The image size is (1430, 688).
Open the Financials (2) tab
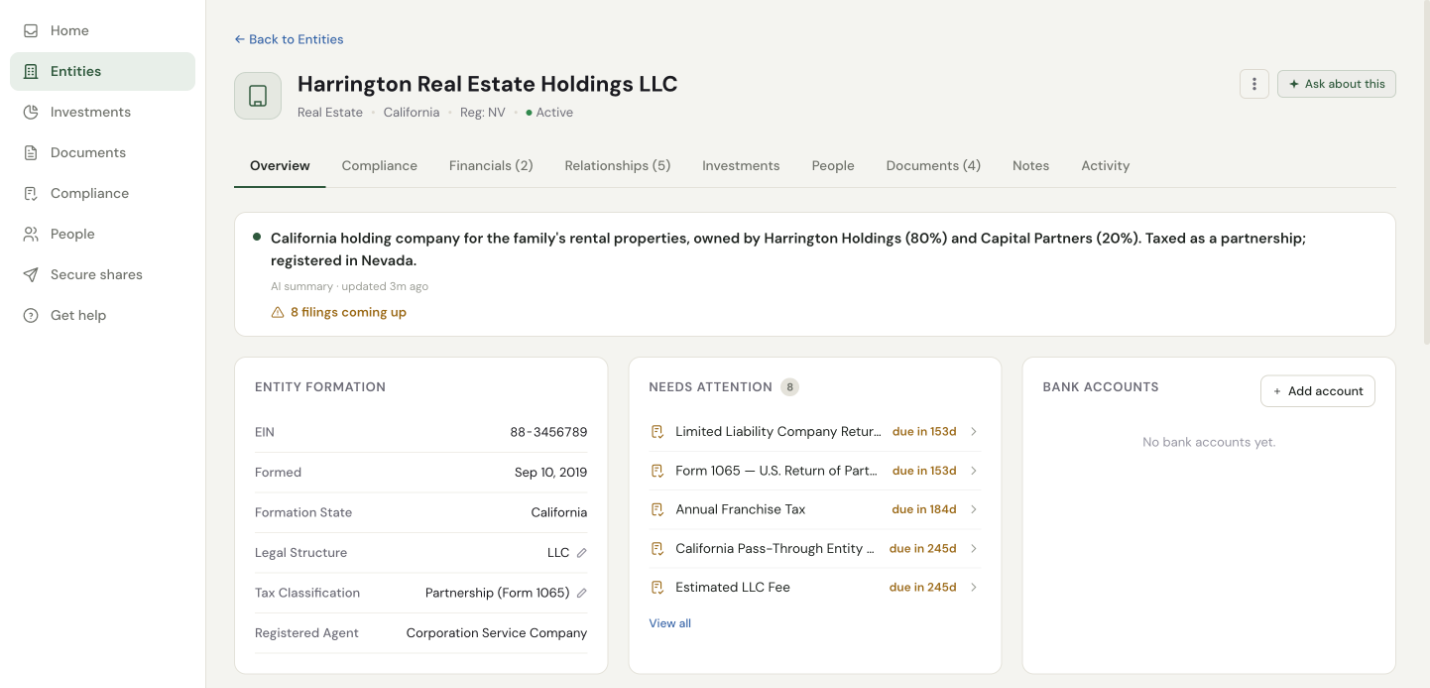(x=491, y=166)
